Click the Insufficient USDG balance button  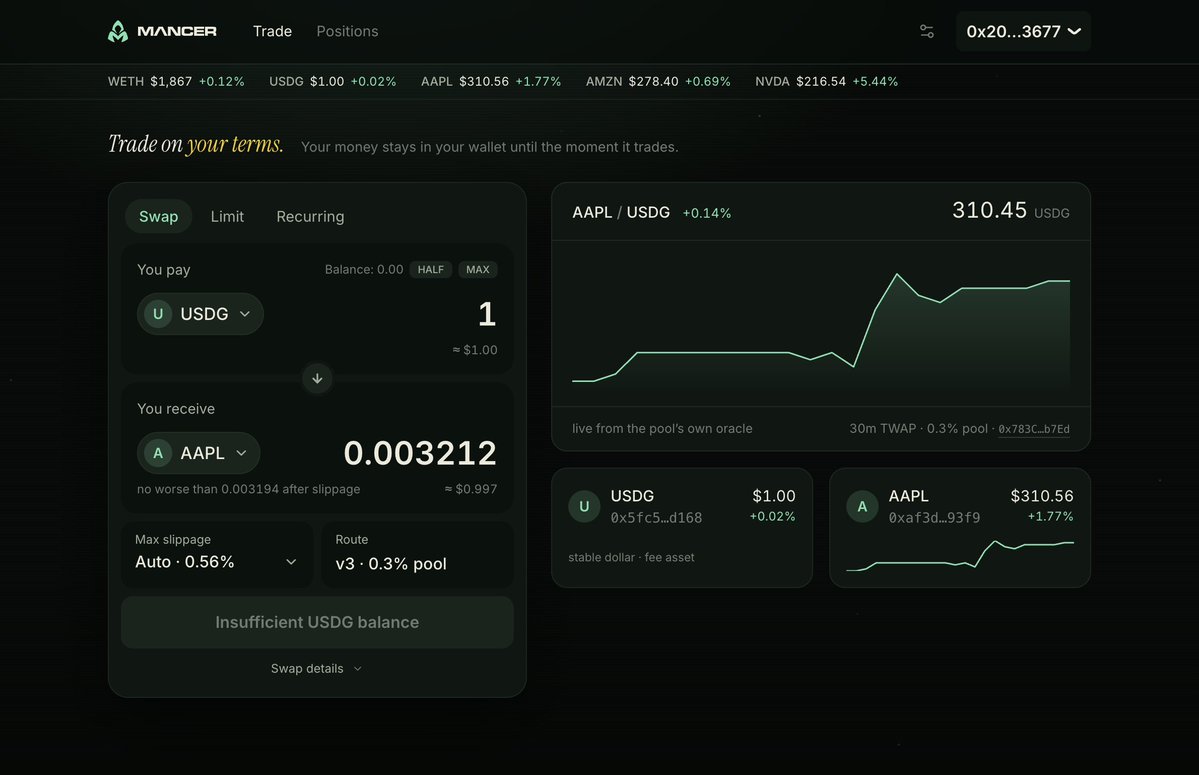[317, 622]
